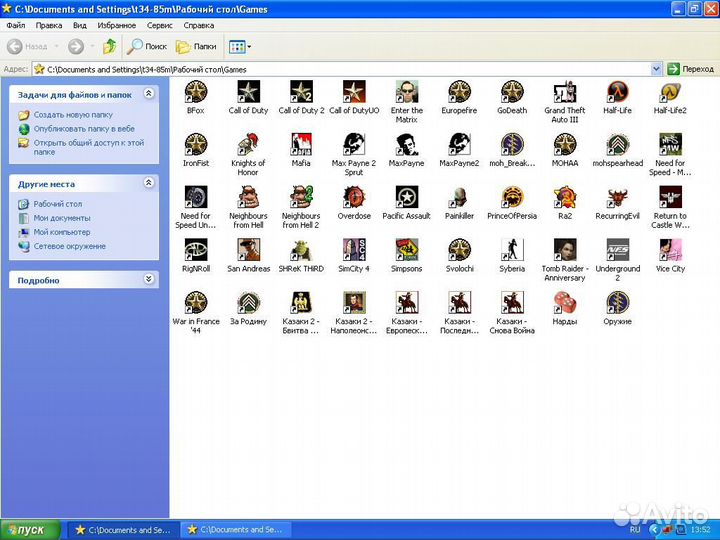This screenshot has height=540, width=720.
Task: Click Открыть общий доступ к этой папке
Action: 89,147
